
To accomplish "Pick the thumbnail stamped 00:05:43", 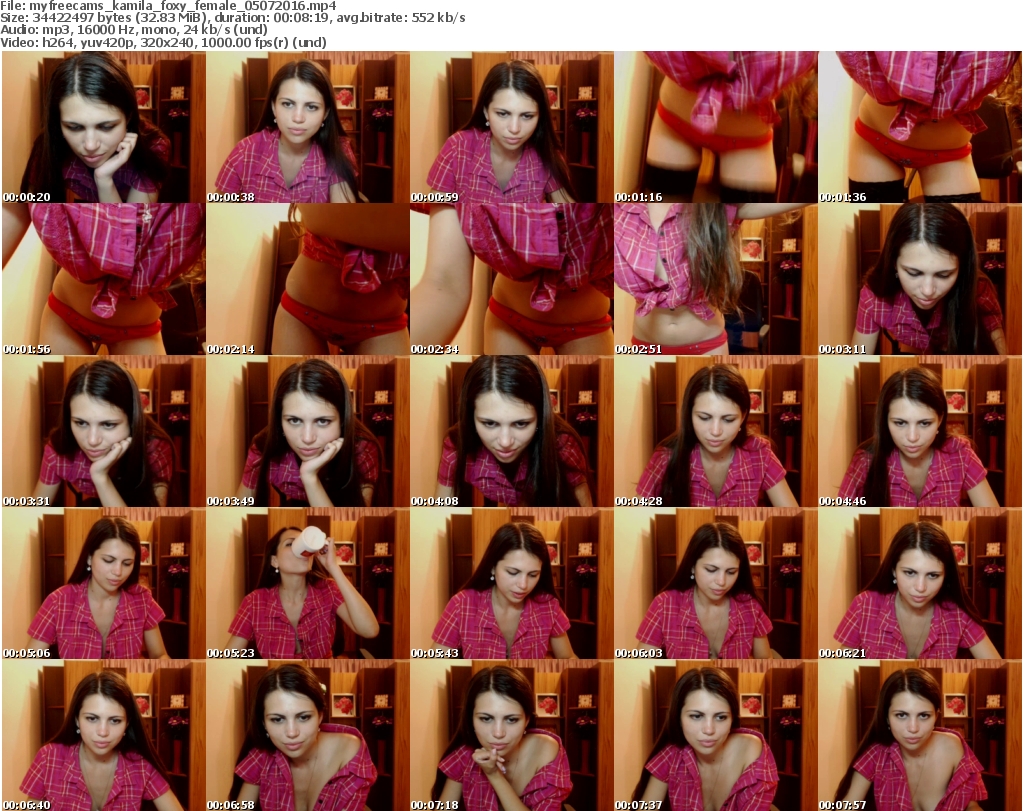I will tap(512, 584).
